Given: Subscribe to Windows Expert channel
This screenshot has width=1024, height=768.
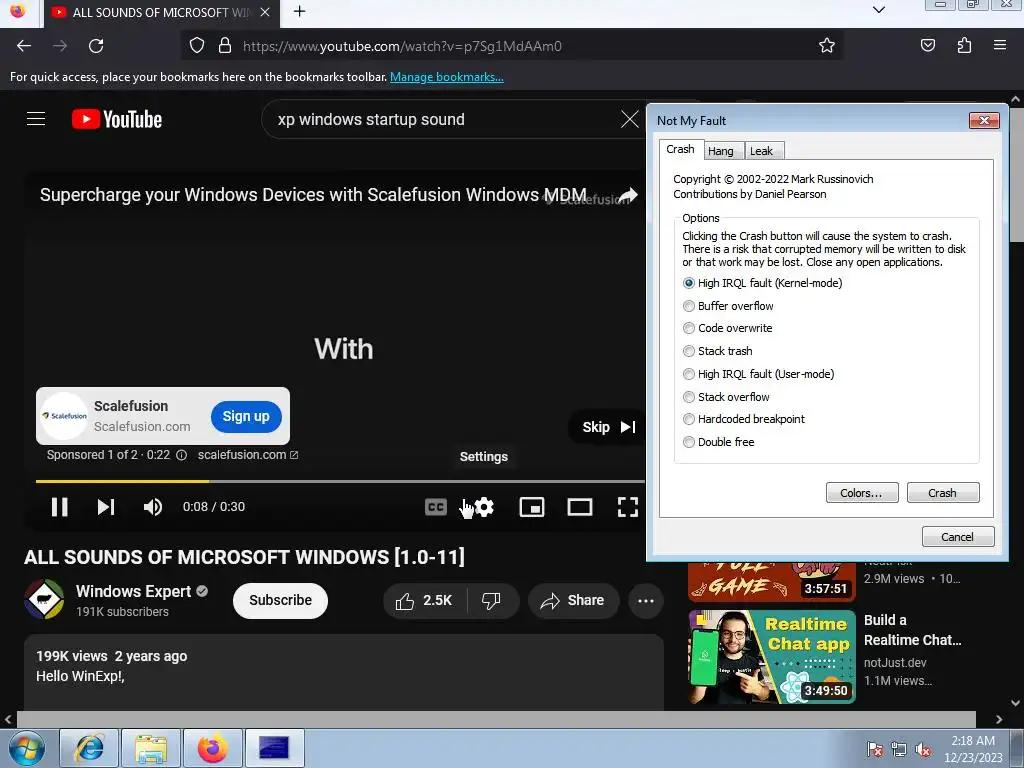Looking at the screenshot, I should pos(280,600).
